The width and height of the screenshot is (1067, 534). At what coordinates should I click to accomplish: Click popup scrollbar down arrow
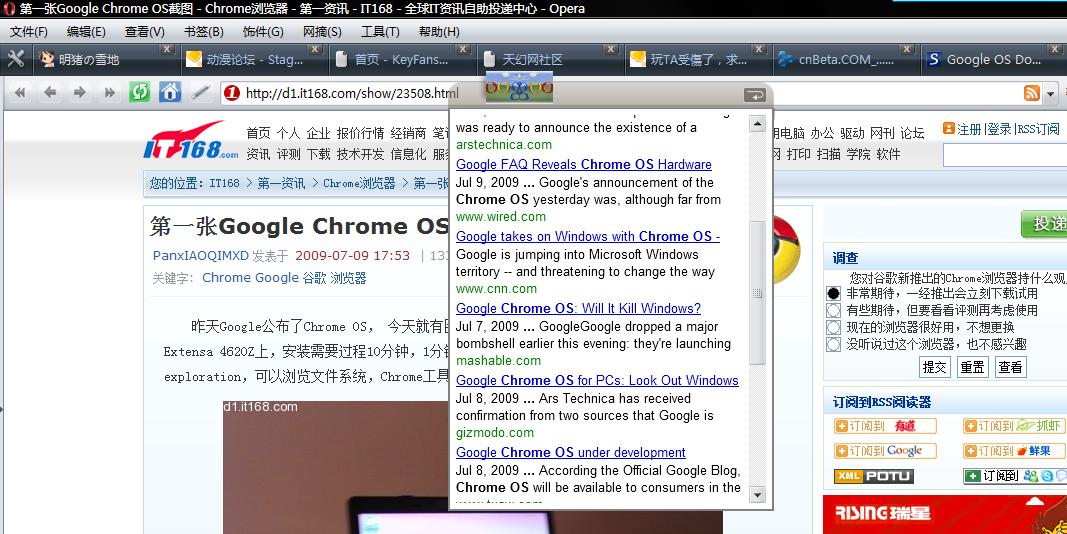coord(757,495)
